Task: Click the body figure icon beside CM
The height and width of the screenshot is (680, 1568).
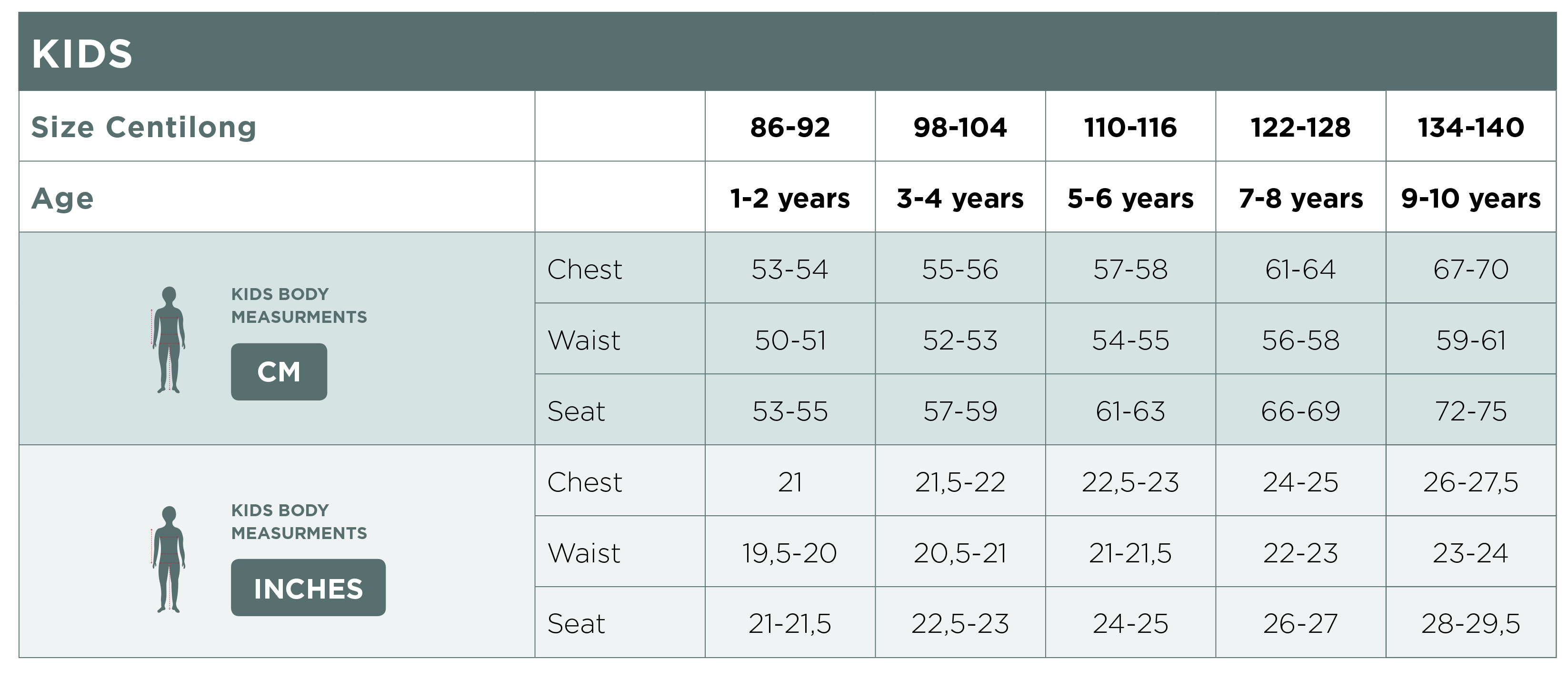Action: click(x=169, y=340)
